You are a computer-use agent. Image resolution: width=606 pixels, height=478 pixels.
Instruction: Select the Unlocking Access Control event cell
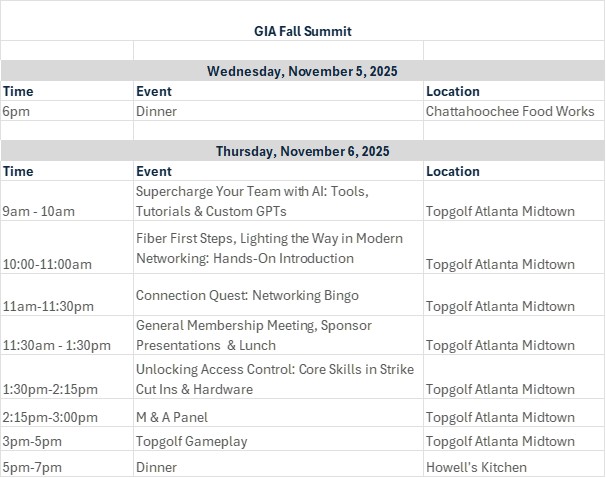[x=278, y=377]
